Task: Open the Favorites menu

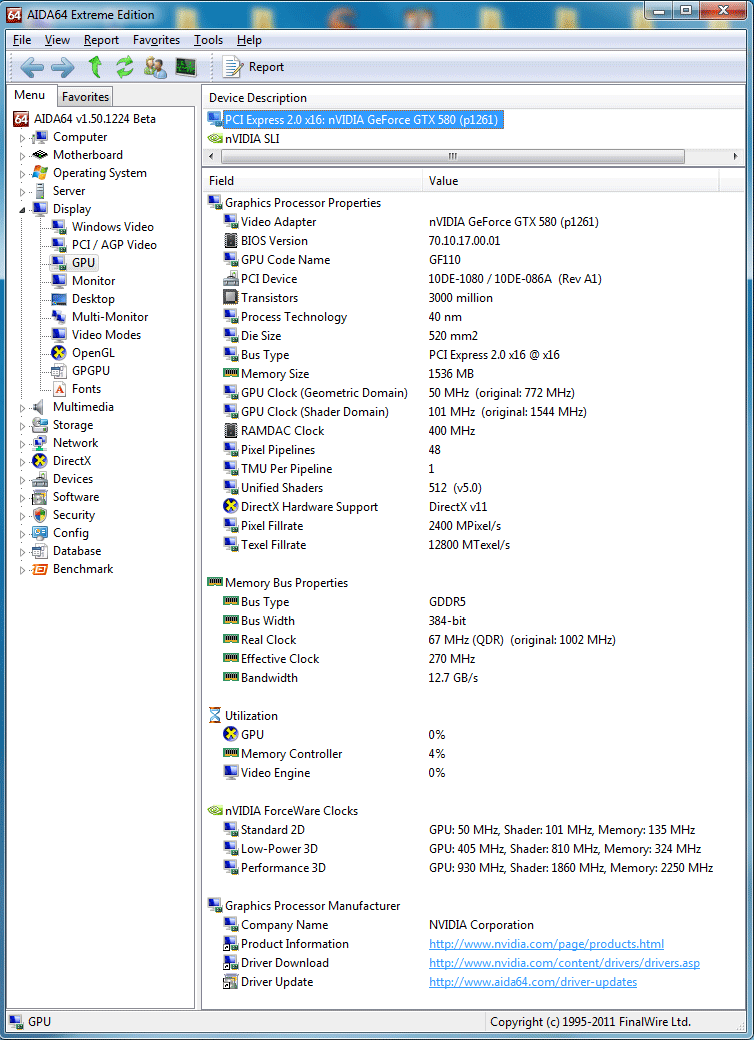Action: (157, 40)
